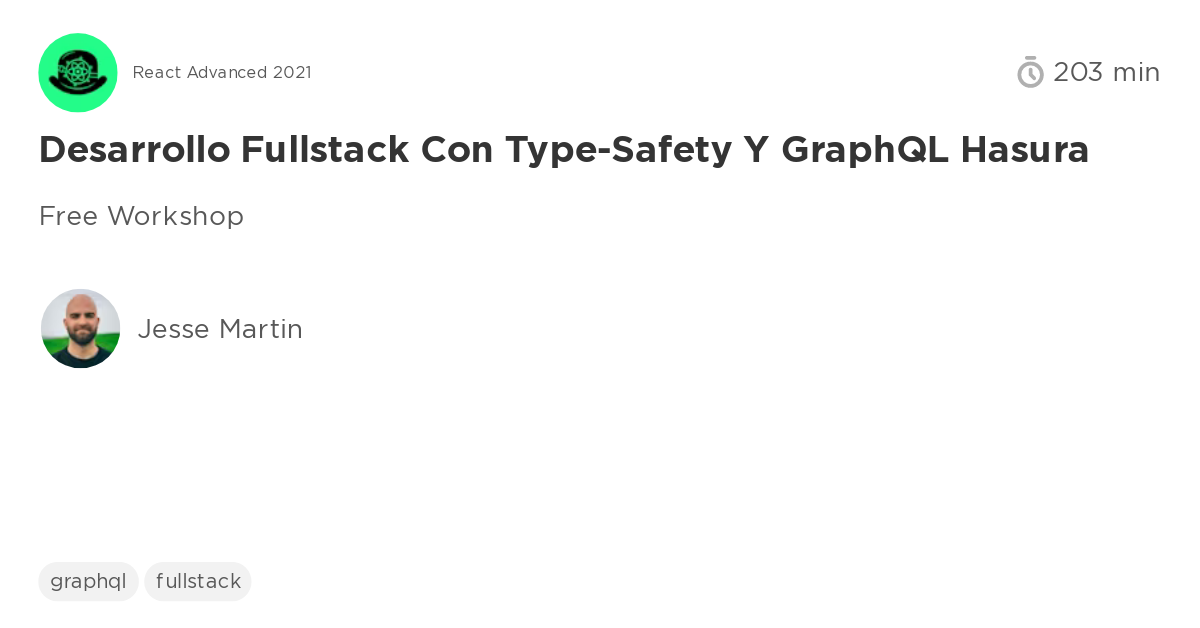Enable filtering by the graphql topic chip
This screenshot has height=628, width=1200.
[88, 581]
